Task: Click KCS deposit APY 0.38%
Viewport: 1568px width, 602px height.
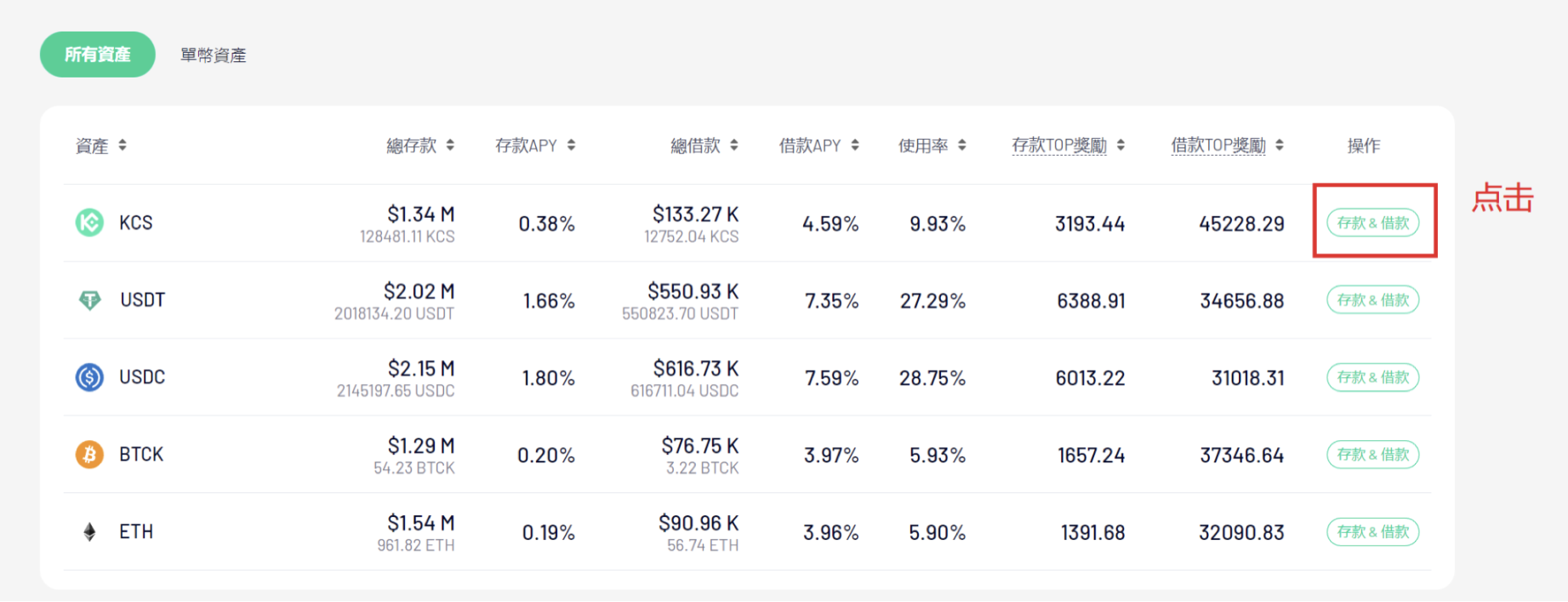Action: (547, 224)
